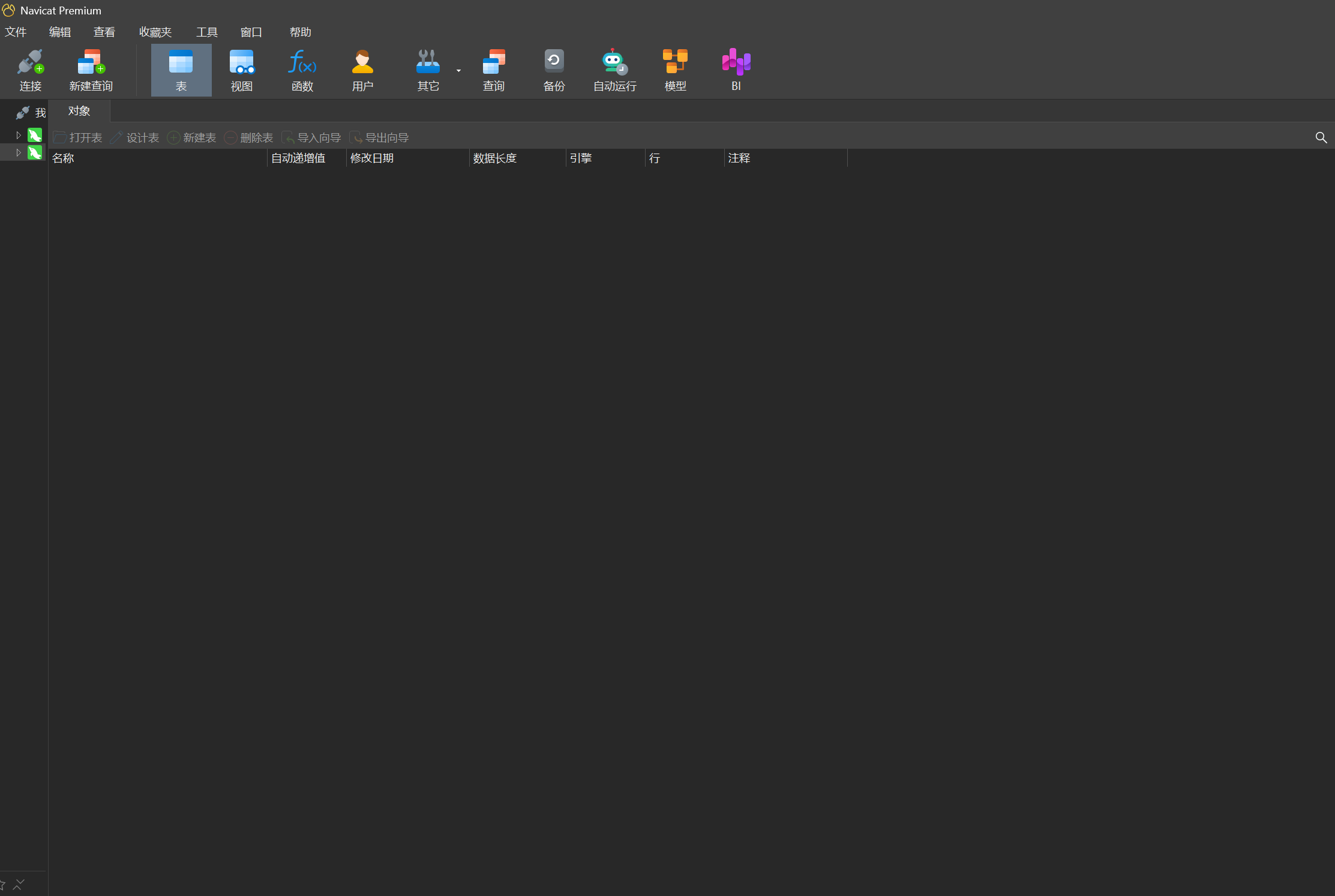1335x896 pixels.
Task: Open the Others (其它) dropdown arrow
Action: click(x=459, y=71)
